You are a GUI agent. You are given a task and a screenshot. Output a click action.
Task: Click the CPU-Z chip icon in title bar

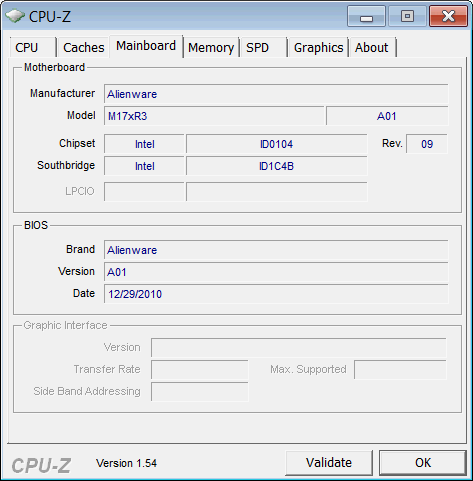(15, 16)
